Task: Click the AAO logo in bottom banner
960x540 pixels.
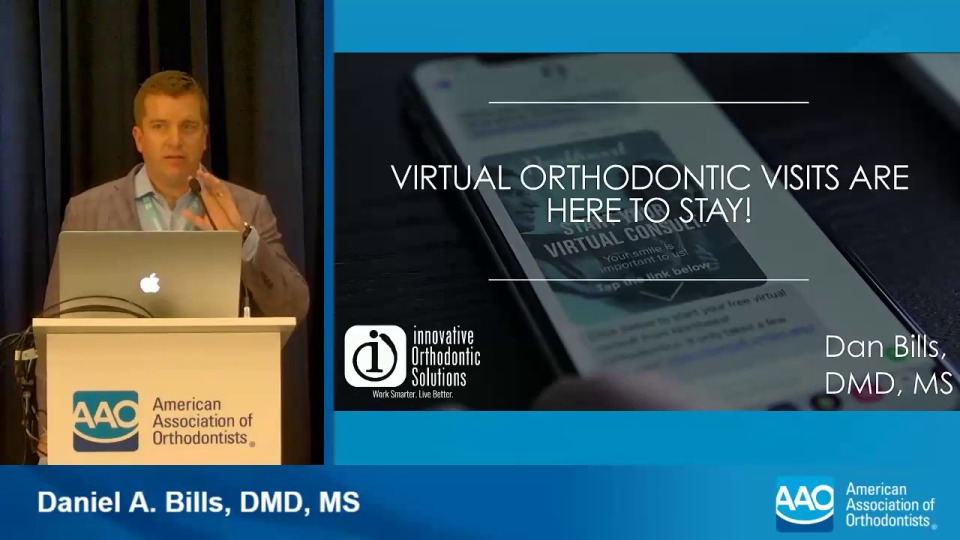Action: tap(804, 504)
